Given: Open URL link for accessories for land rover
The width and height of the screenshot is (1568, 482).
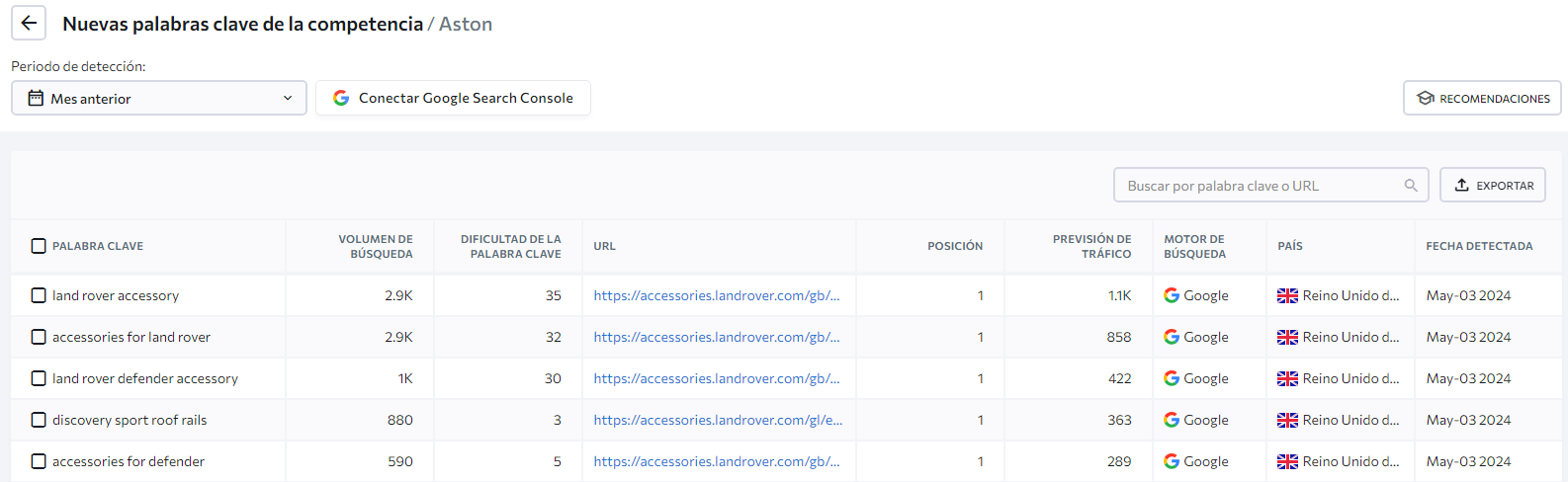Looking at the screenshot, I should (x=717, y=337).
